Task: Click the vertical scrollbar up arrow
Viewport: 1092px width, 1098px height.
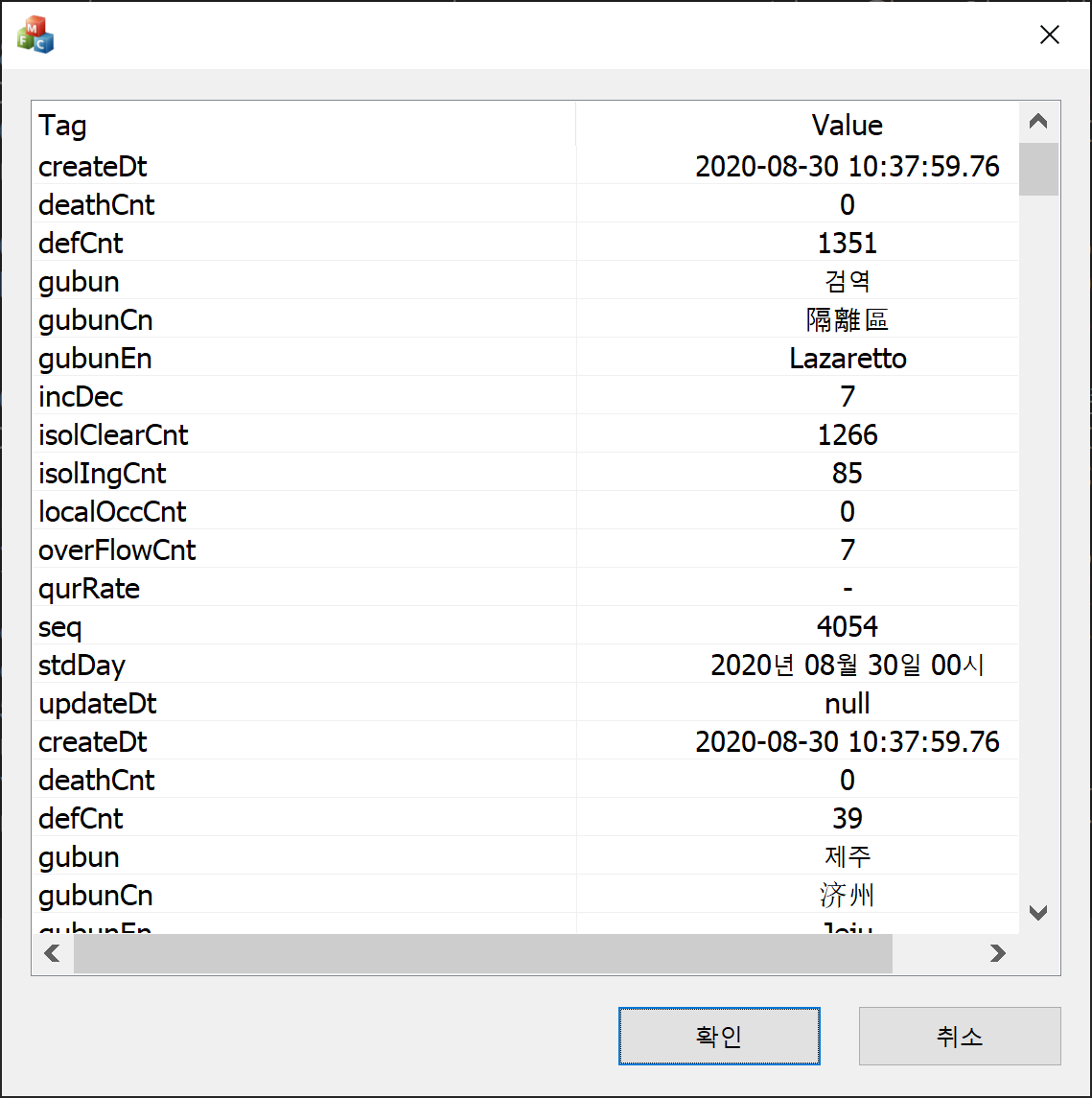Action: pyautogui.click(x=1038, y=120)
